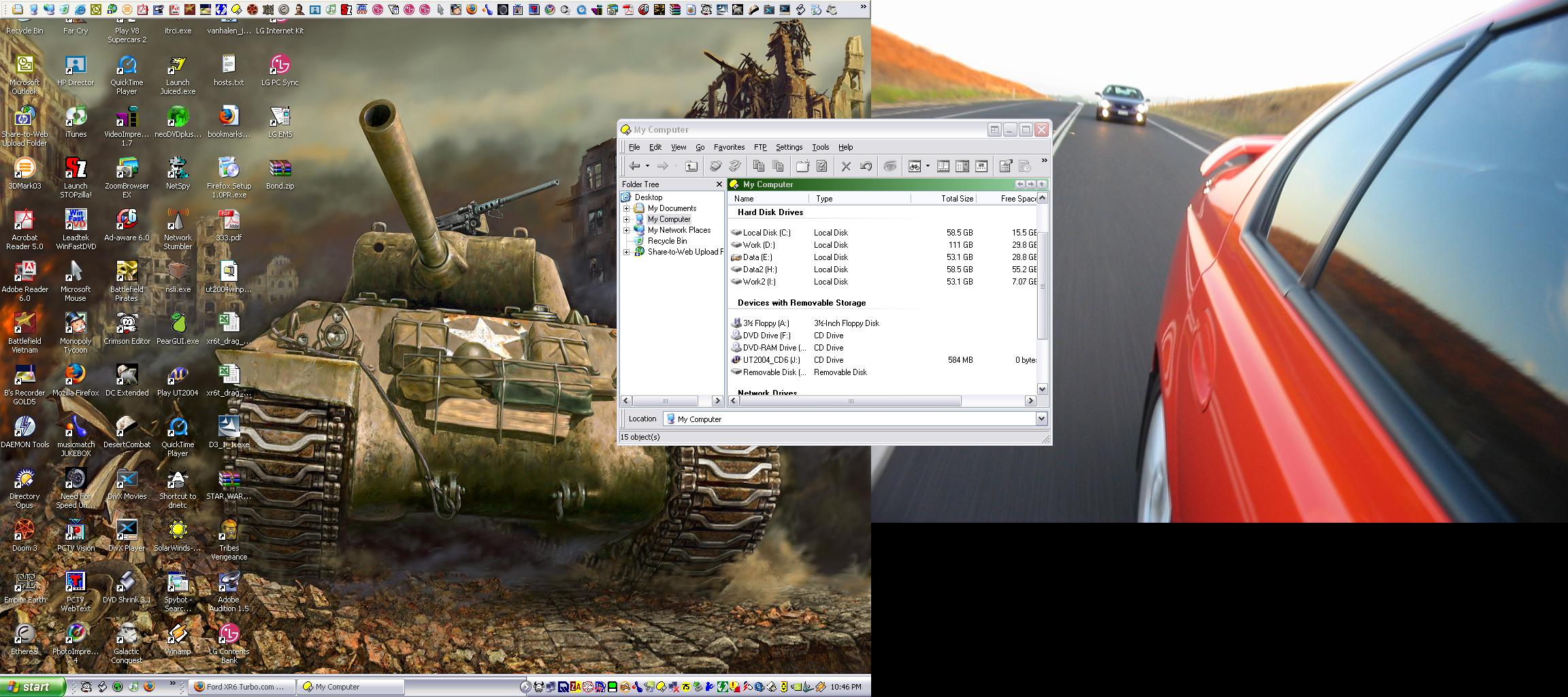Image resolution: width=1568 pixels, height=697 pixels.
Task: Select the DAEMON Tools desktop icon
Action: coord(24,432)
